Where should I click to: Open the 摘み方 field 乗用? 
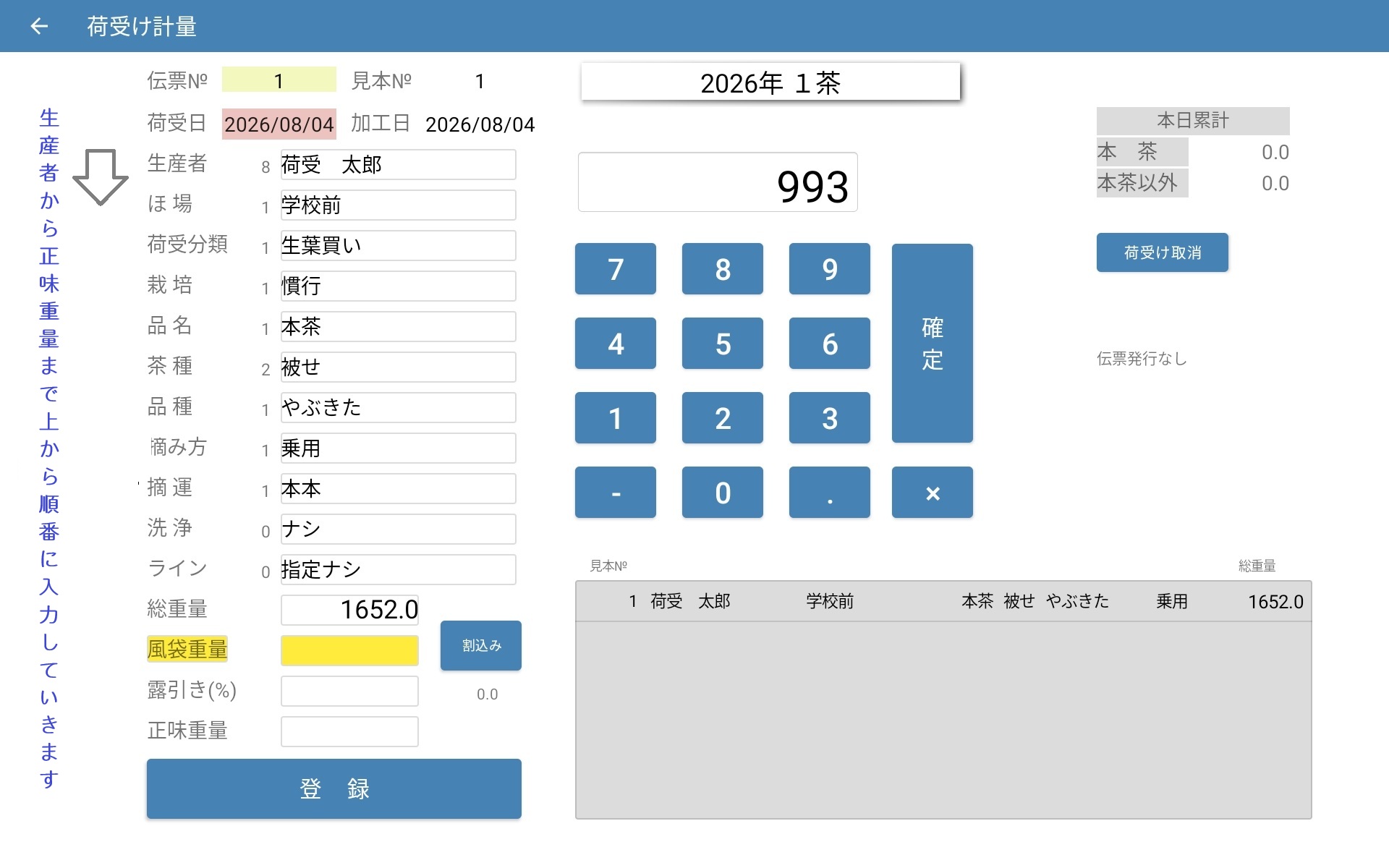pyautogui.click(x=398, y=448)
